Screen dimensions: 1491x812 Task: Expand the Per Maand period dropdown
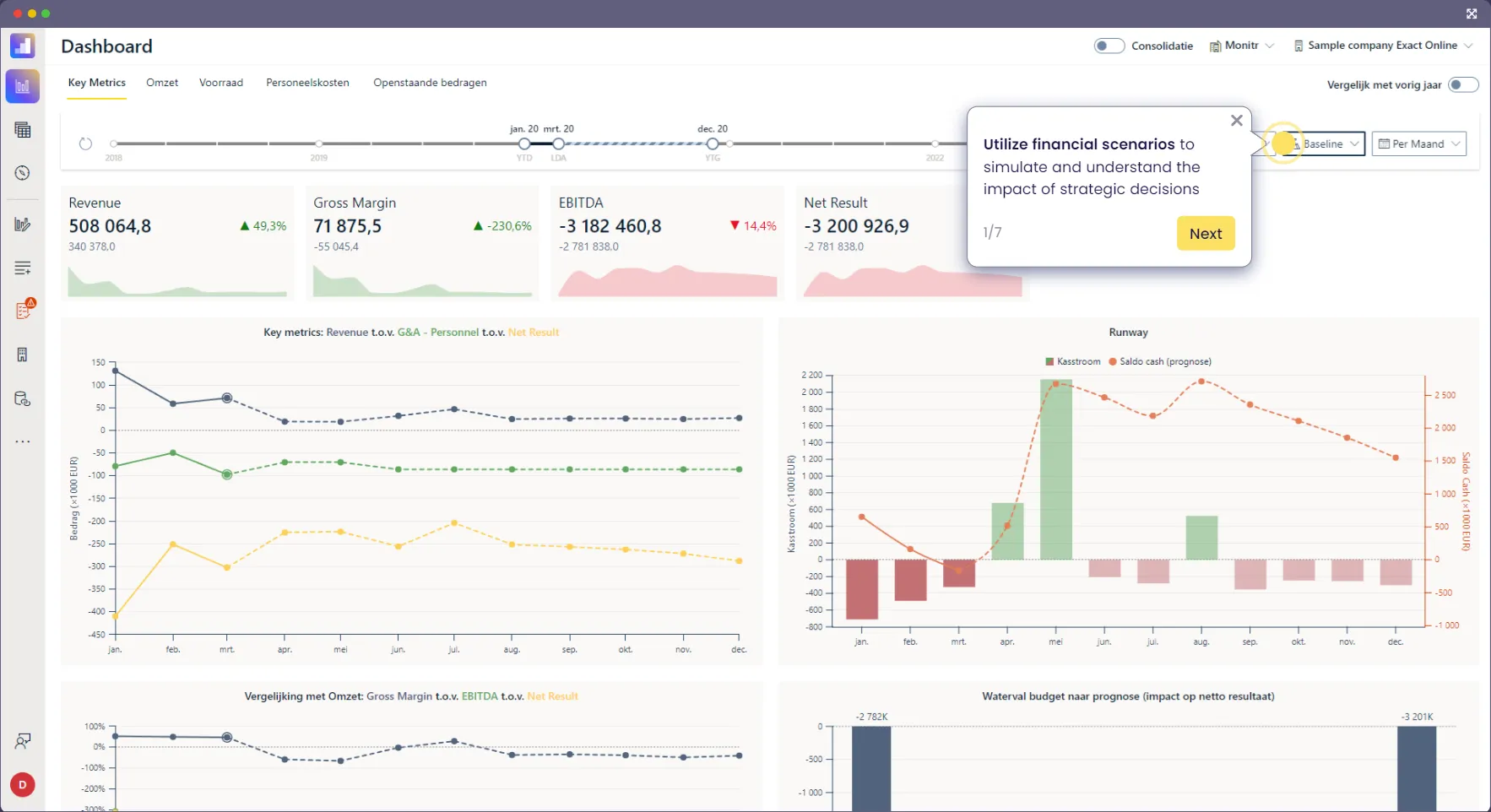pos(1419,143)
